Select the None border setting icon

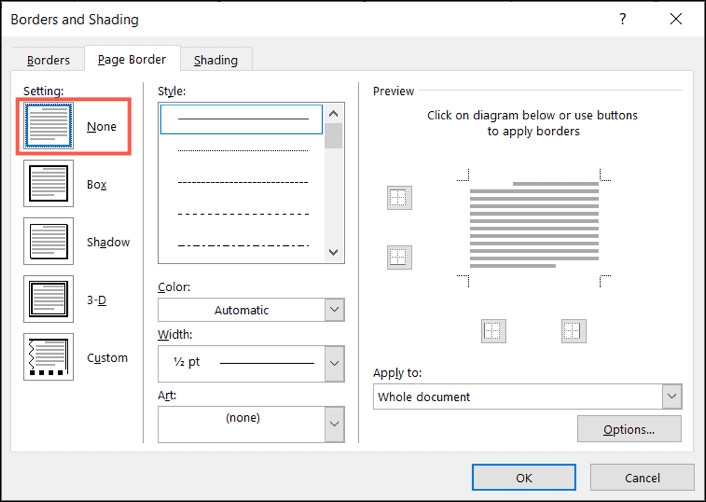pos(48,126)
